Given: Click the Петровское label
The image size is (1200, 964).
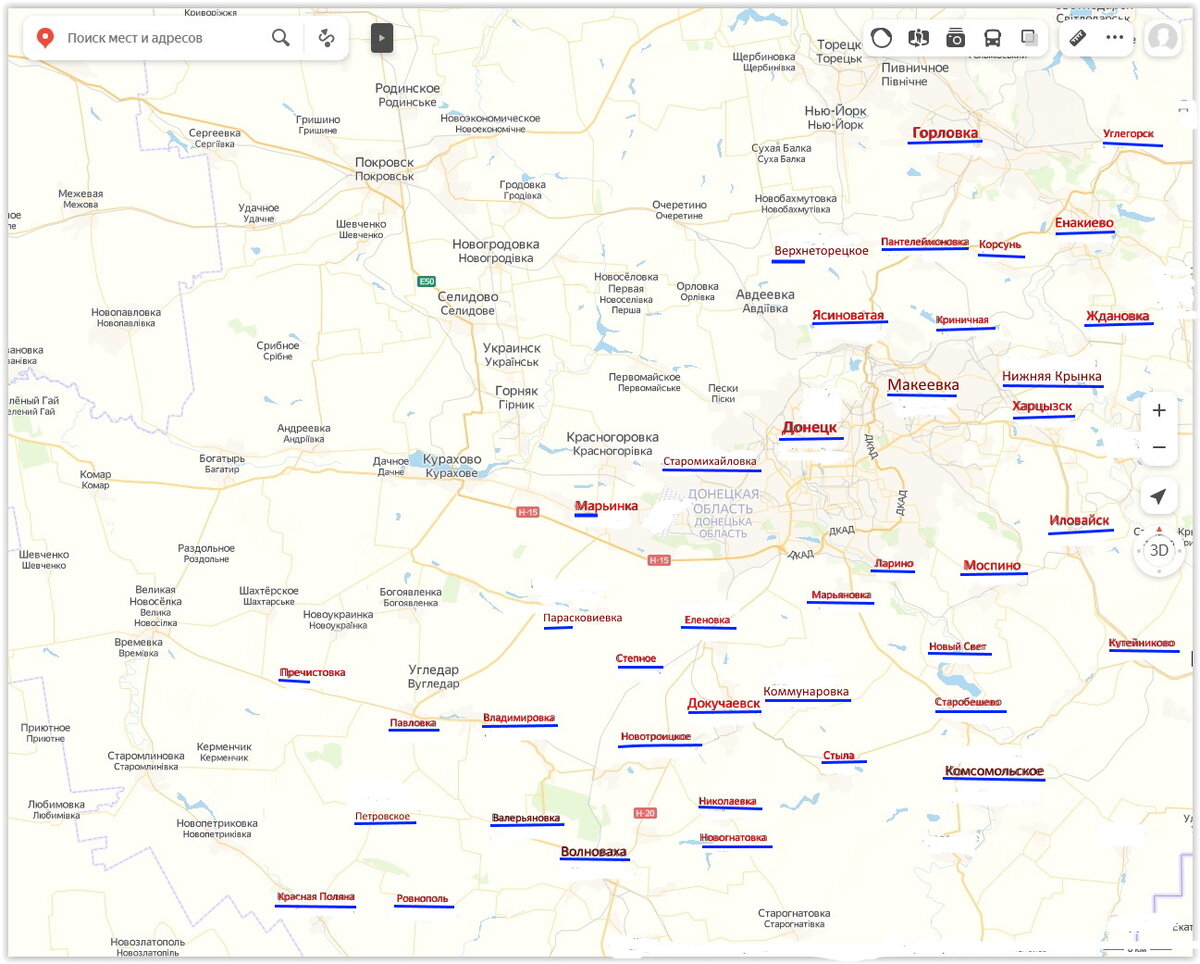Looking at the screenshot, I should (x=383, y=816).
